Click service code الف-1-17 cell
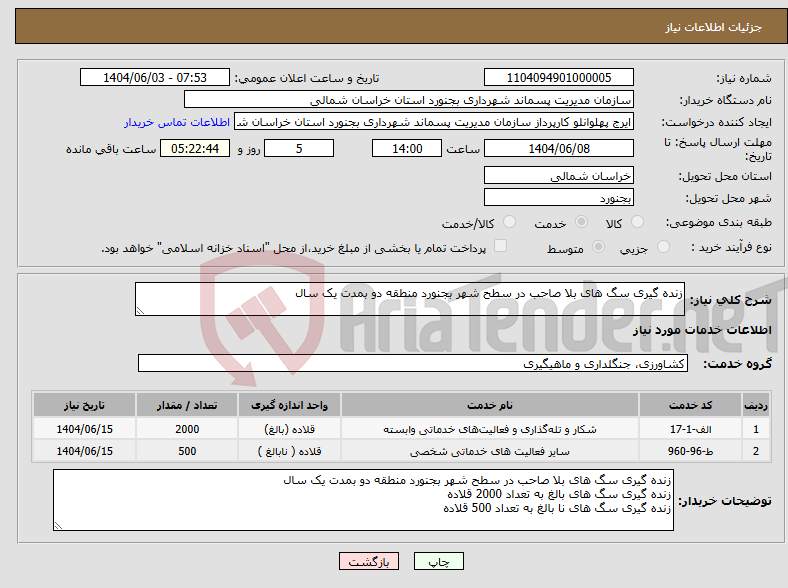The height and width of the screenshot is (588, 788). (x=691, y=429)
